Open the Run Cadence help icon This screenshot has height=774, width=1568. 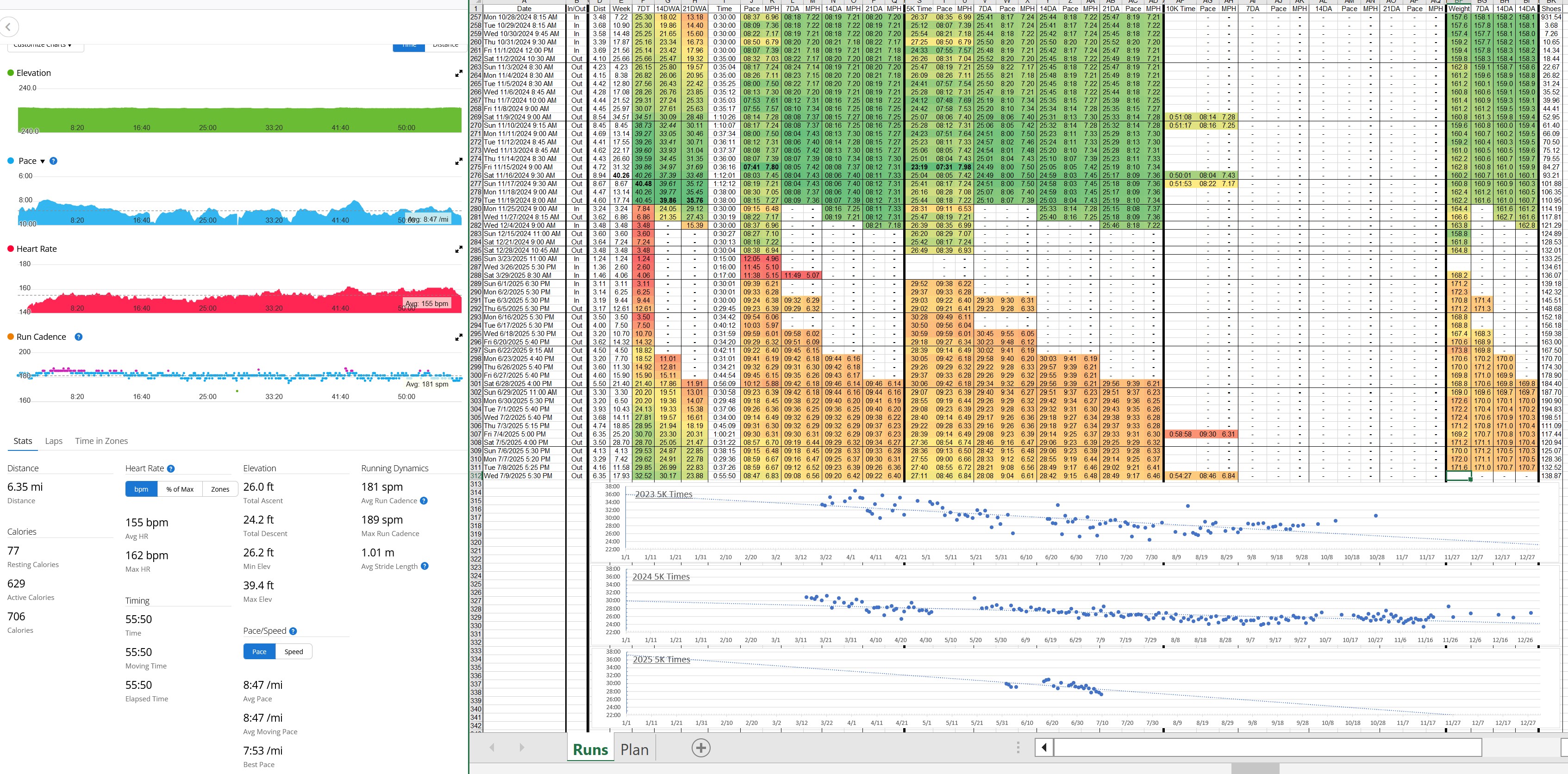click(x=79, y=337)
